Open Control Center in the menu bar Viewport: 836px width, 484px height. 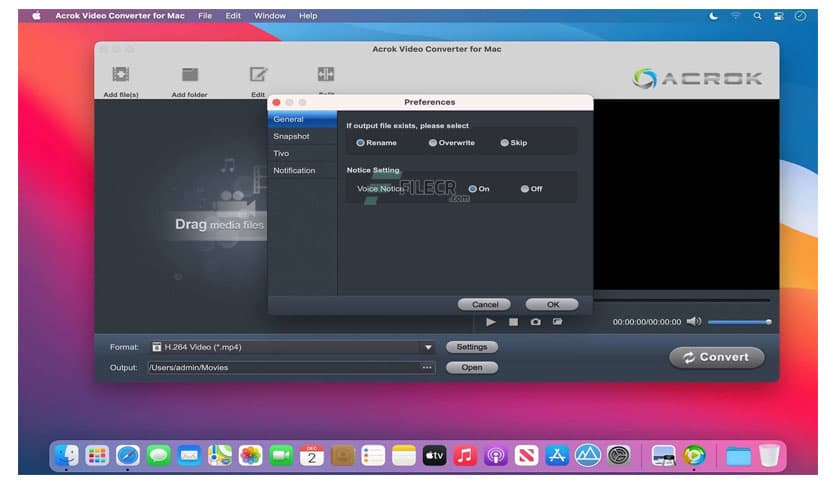pyautogui.click(x=779, y=16)
